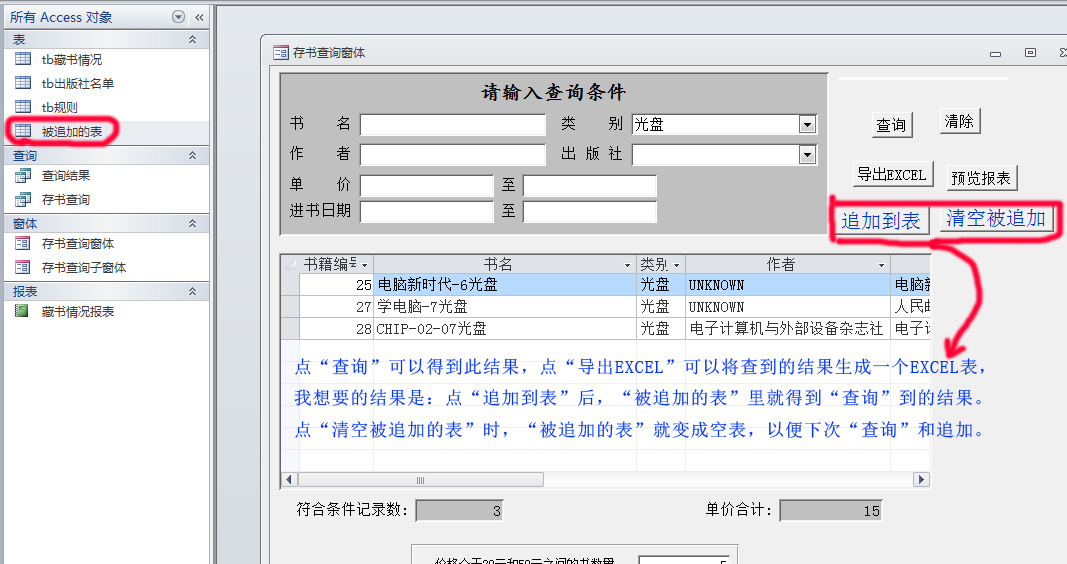The width and height of the screenshot is (1067, 564).
Task: Collapse the 查询 group
Action: pyautogui.click(x=193, y=155)
